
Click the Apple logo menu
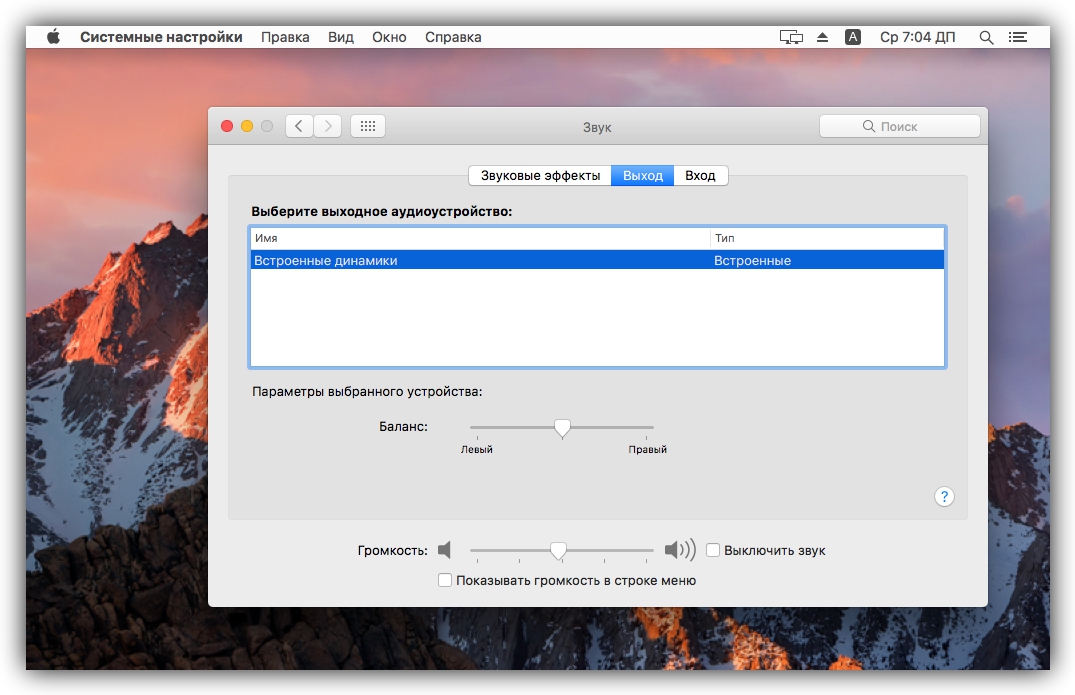point(53,37)
